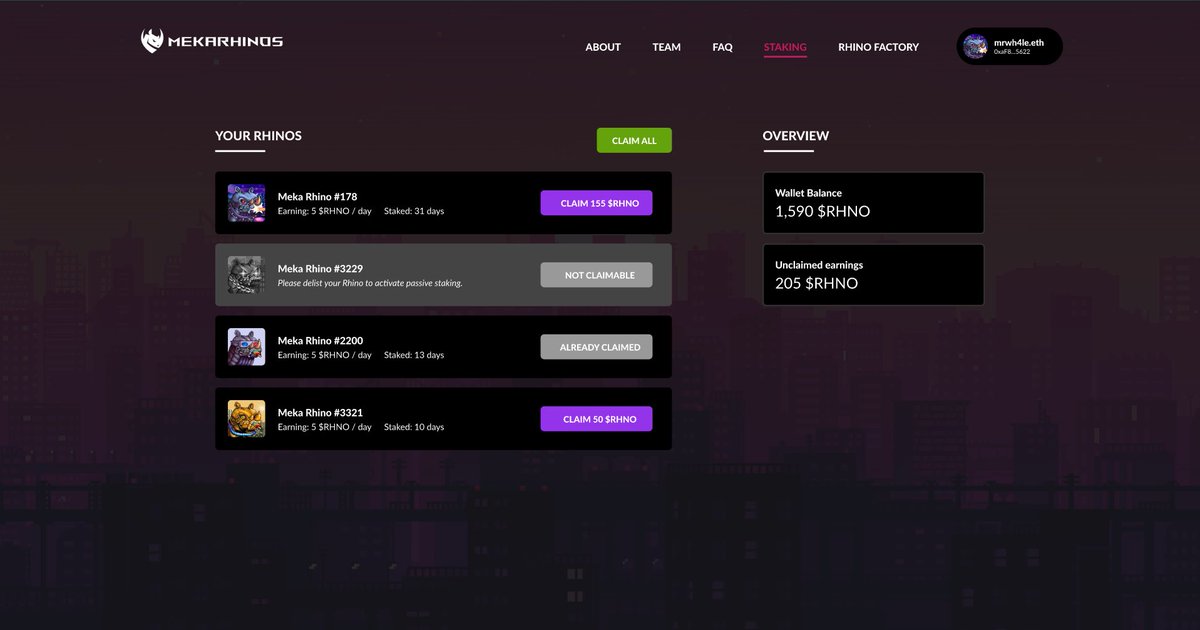Image resolution: width=1200 pixels, height=630 pixels.
Task: Open the mrwh4le.eth wallet account button
Action: (x=1009, y=46)
